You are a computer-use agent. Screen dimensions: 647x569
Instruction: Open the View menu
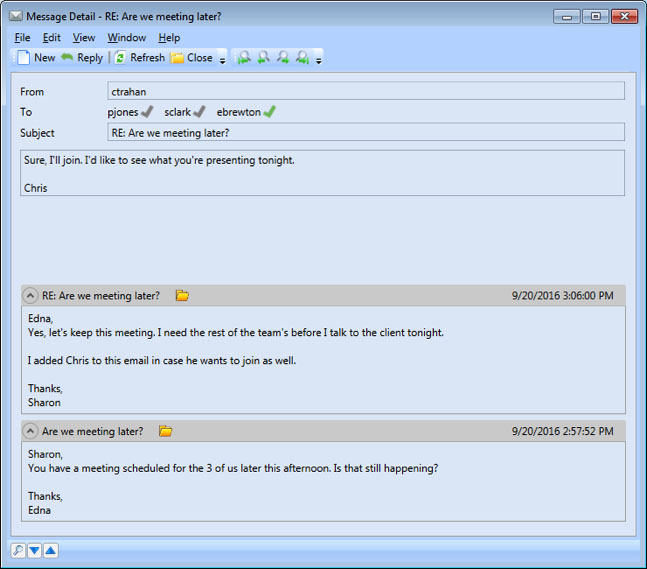click(84, 38)
